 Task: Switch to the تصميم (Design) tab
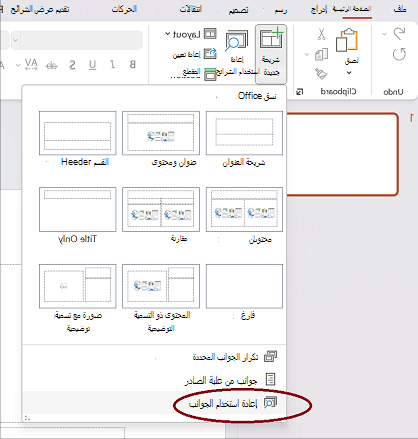click(238, 10)
